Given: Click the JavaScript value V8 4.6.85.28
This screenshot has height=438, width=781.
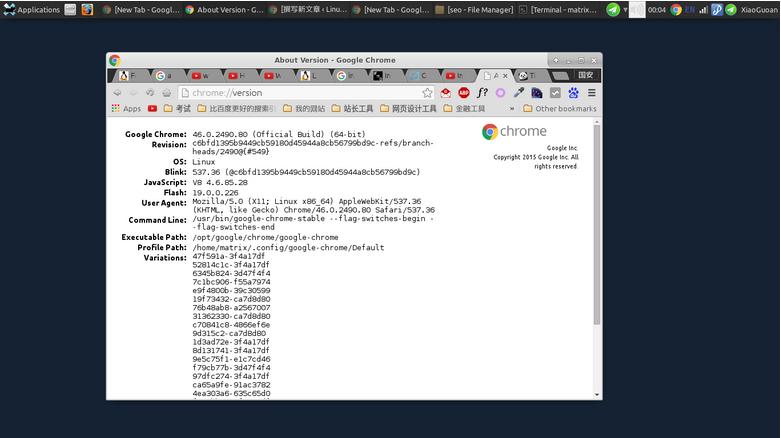Looking at the screenshot, I should click(x=220, y=182).
